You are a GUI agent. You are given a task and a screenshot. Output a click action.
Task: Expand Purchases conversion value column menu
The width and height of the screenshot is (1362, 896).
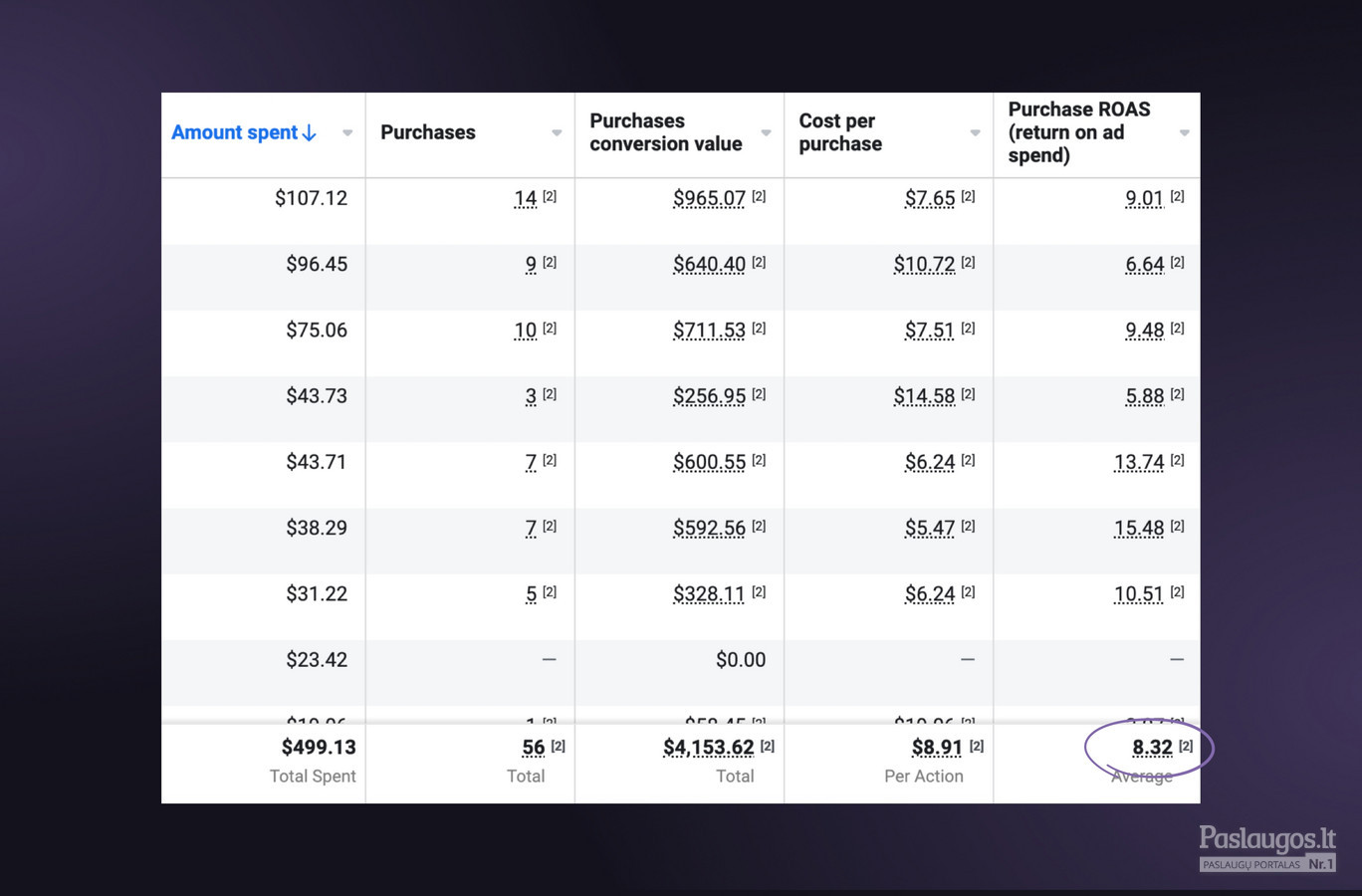pyautogui.click(x=766, y=132)
